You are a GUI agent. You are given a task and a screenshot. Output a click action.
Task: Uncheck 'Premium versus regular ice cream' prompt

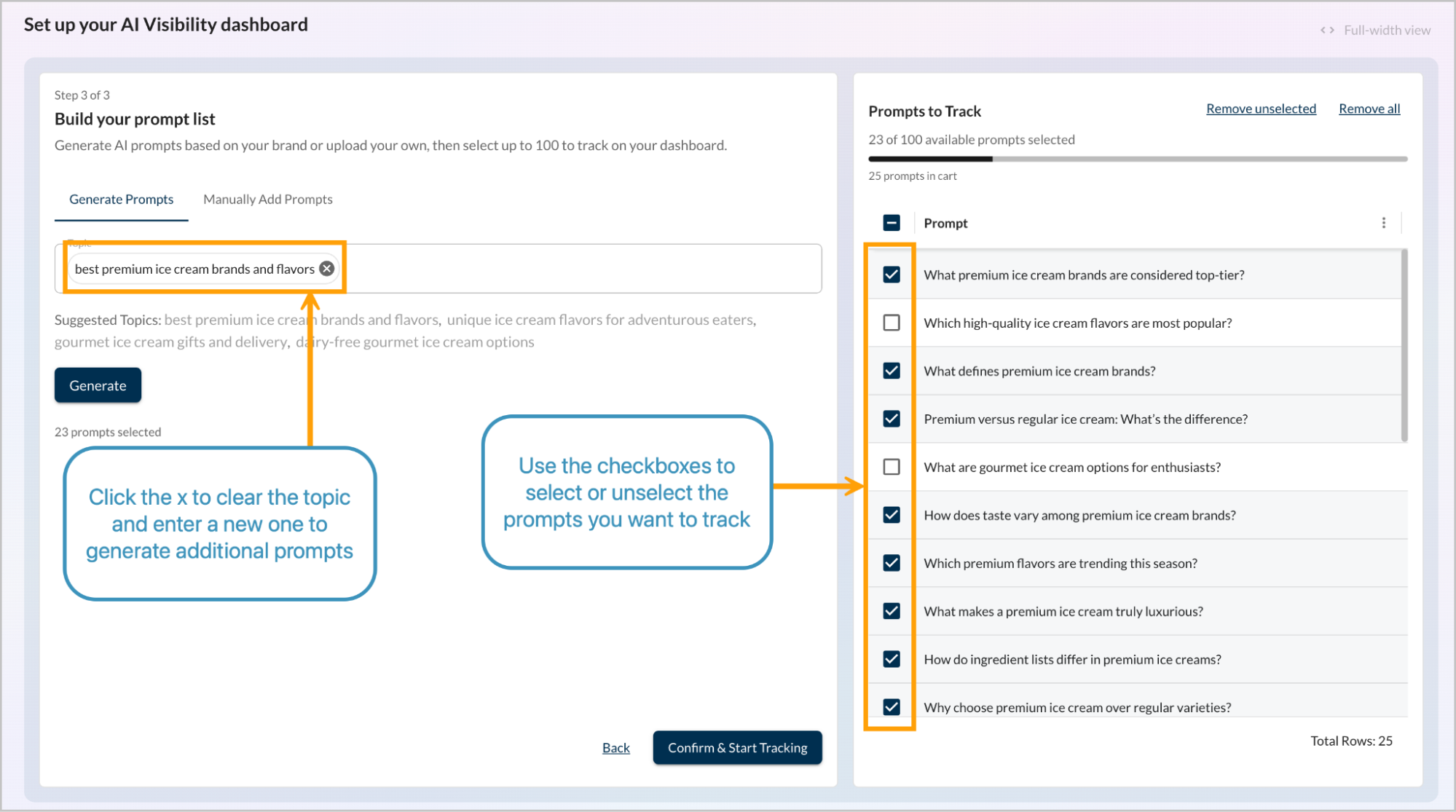pos(892,419)
